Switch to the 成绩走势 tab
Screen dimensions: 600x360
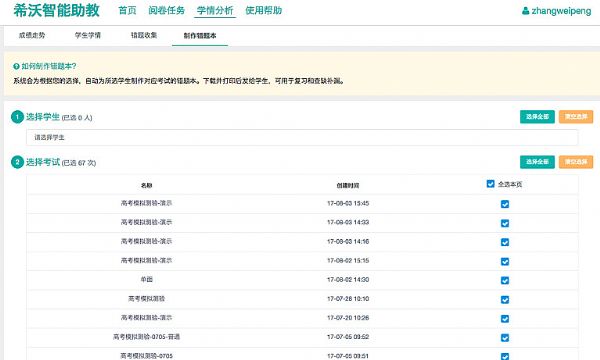click(32, 35)
